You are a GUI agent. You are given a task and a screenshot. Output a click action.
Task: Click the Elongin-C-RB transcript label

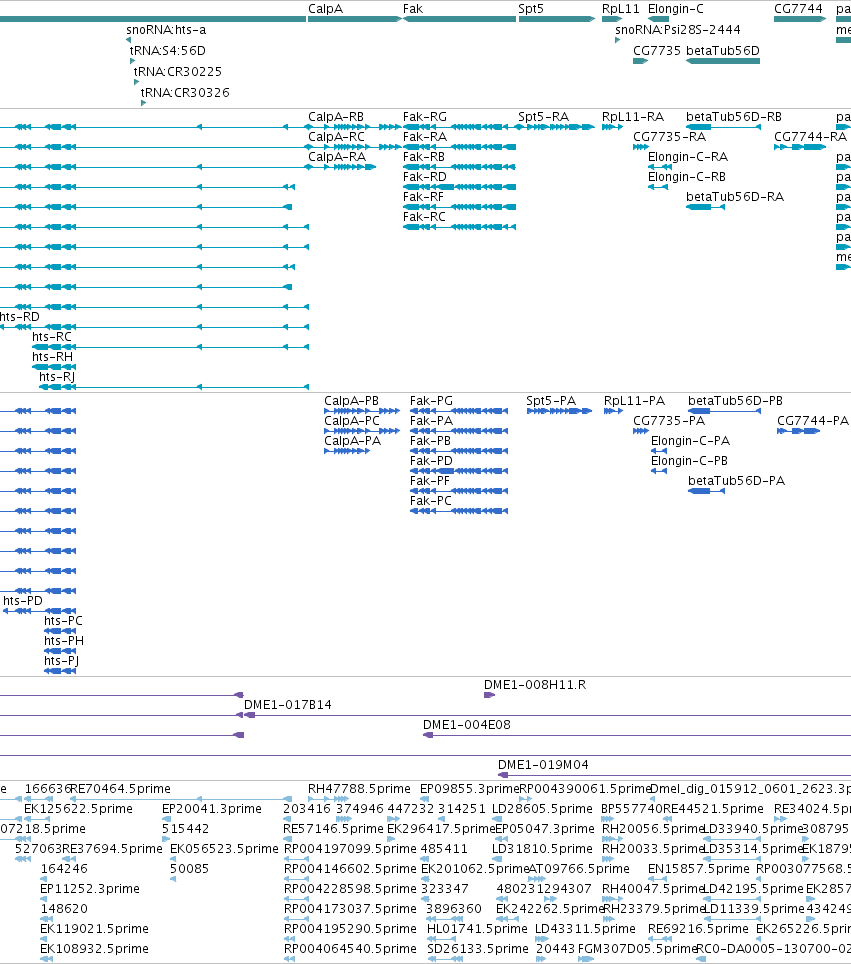click(687, 177)
